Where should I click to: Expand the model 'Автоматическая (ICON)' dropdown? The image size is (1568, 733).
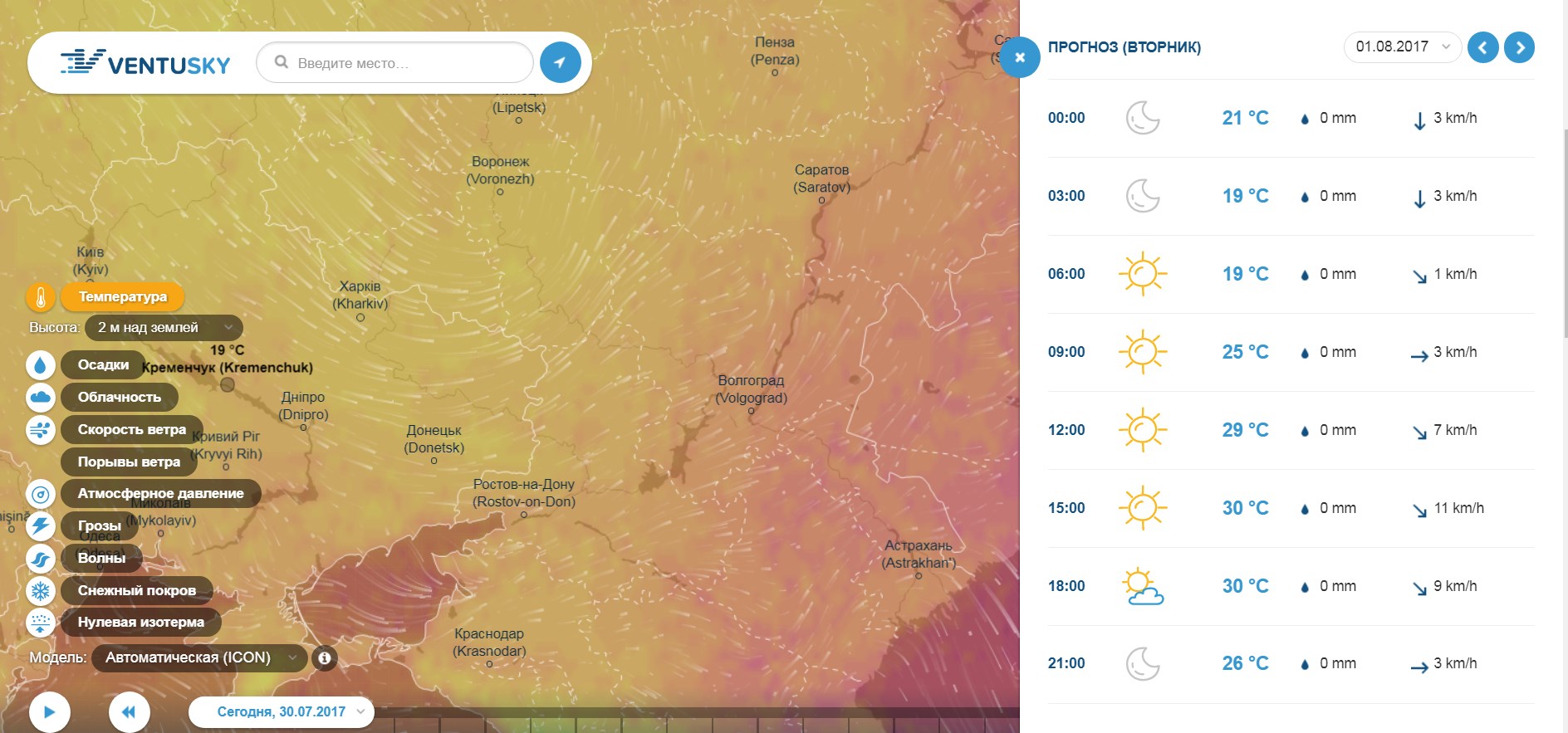click(x=199, y=657)
